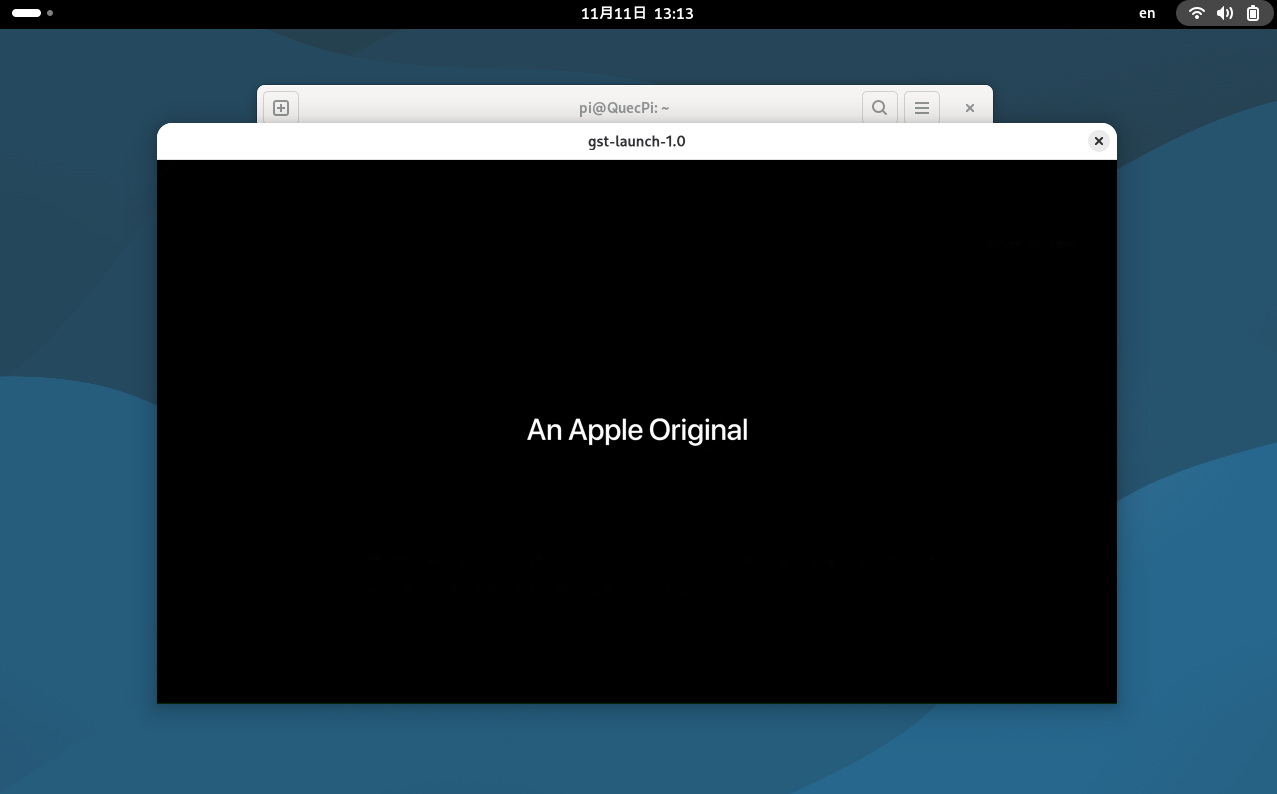Click the volume speaker icon
This screenshot has width=1277, height=794.
pyautogui.click(x=1224, y=13)
